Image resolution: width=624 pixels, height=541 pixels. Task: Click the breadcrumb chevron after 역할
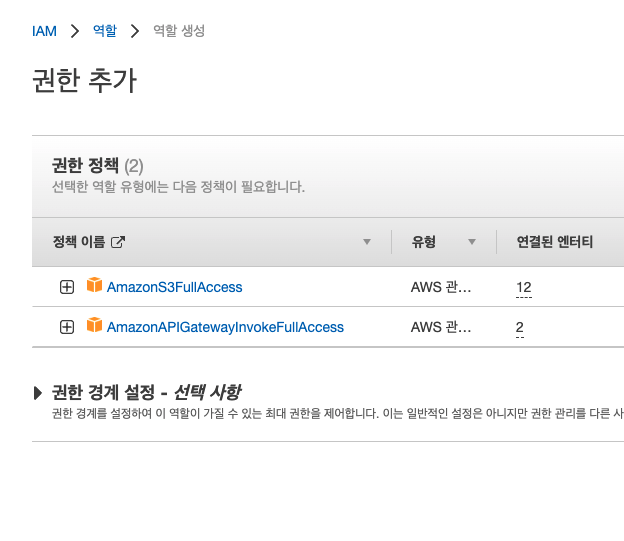(x=135, y=31)
